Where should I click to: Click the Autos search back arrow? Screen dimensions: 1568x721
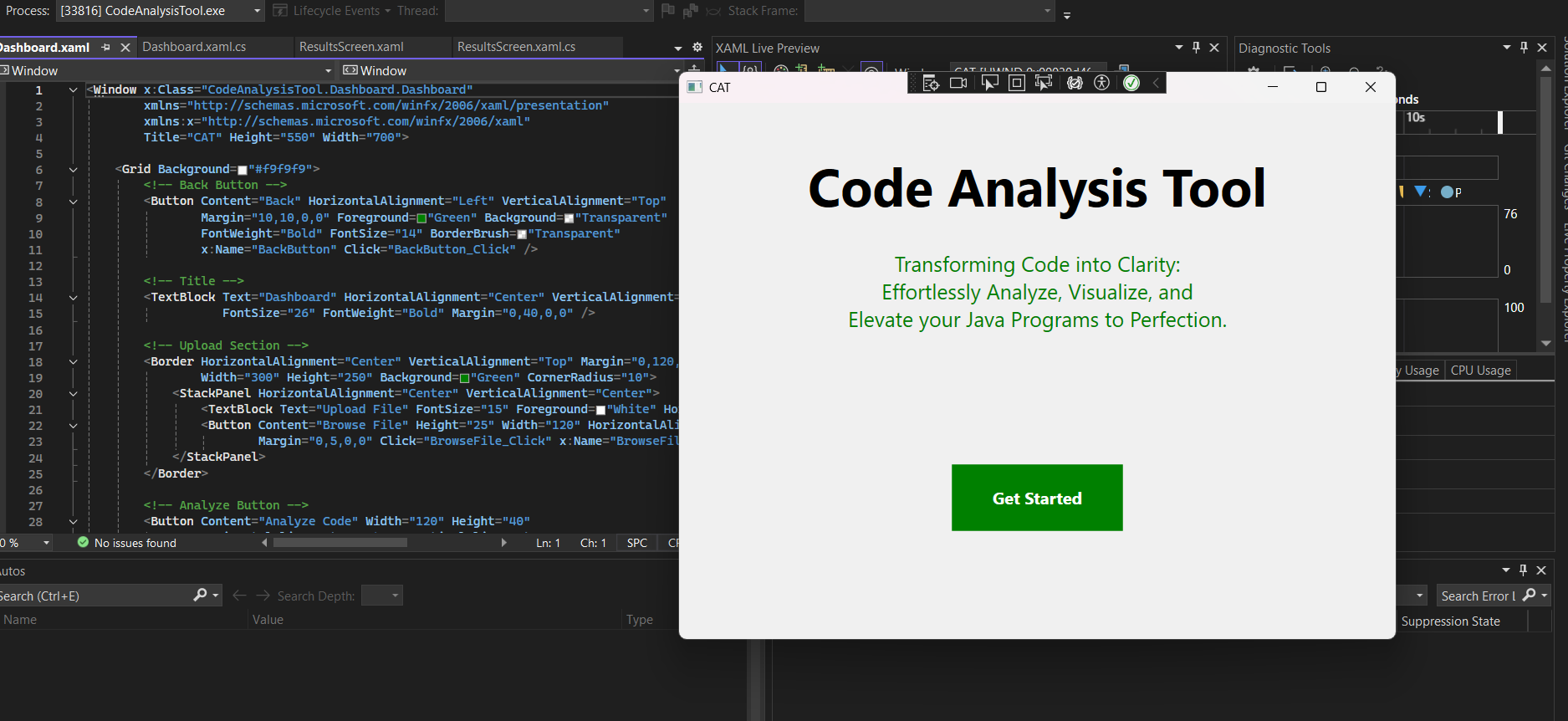coord(239,596)
